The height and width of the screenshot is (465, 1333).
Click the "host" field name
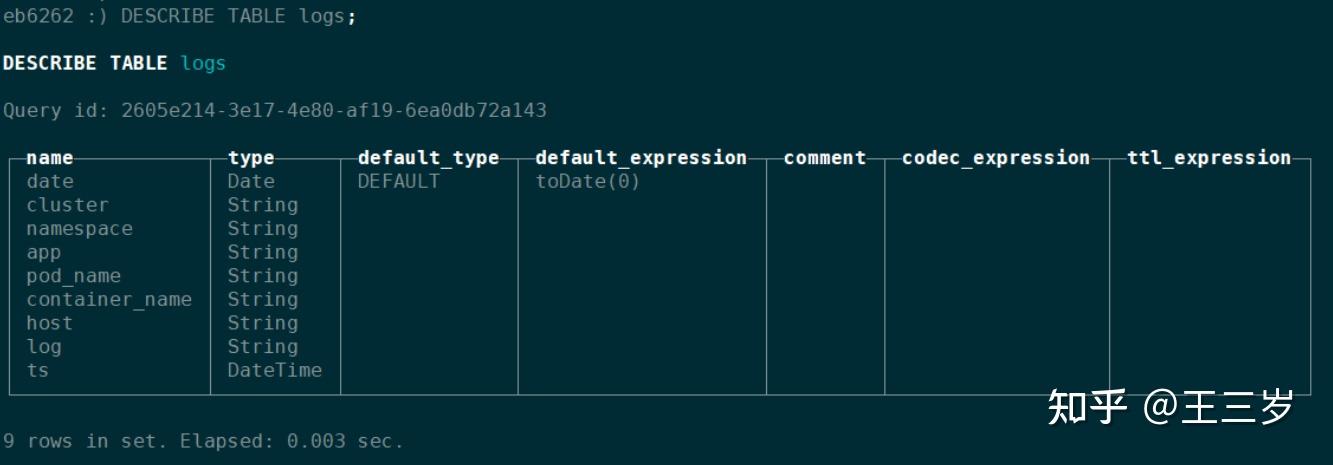pos(49,323)
